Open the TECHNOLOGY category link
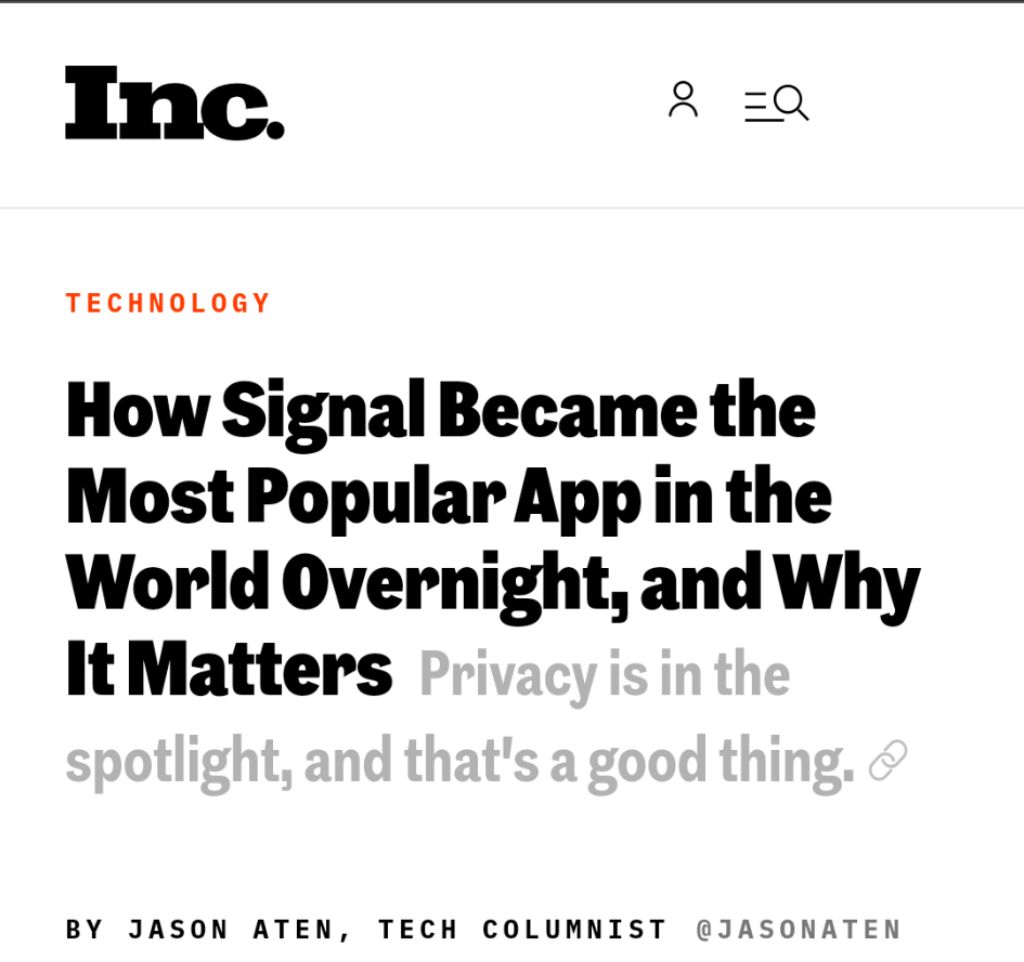Image resolution: width=1024 pixels, height=962 pixels. point(168,303)
